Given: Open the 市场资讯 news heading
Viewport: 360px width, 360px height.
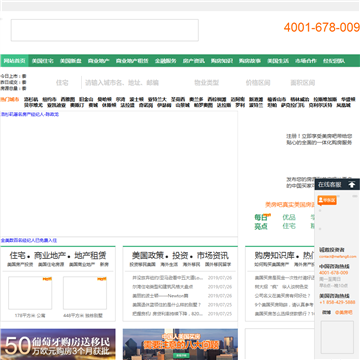Looking at the screenshot, I should [213, 256].
